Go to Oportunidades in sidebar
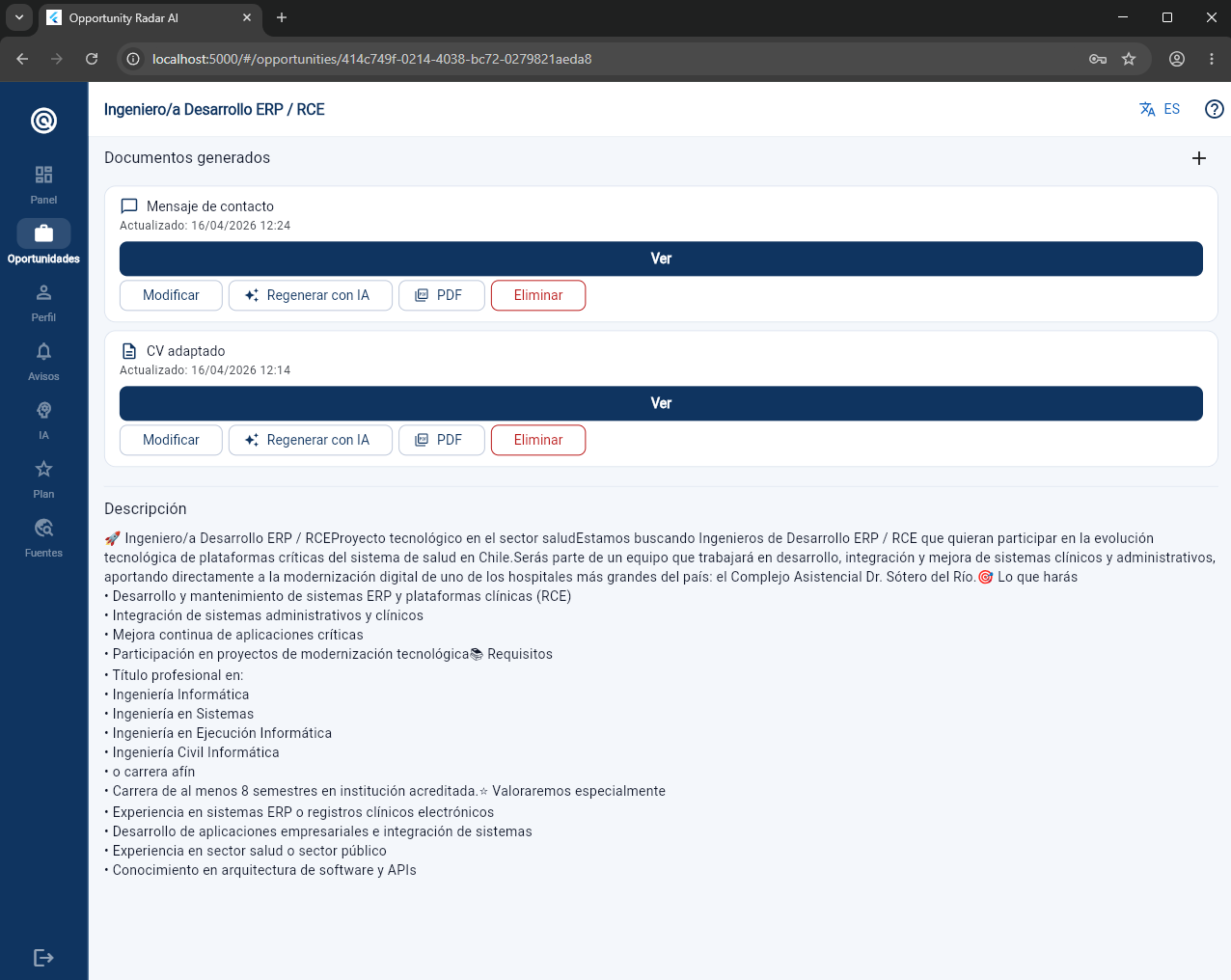1231x980 pixels. [43, 243]
